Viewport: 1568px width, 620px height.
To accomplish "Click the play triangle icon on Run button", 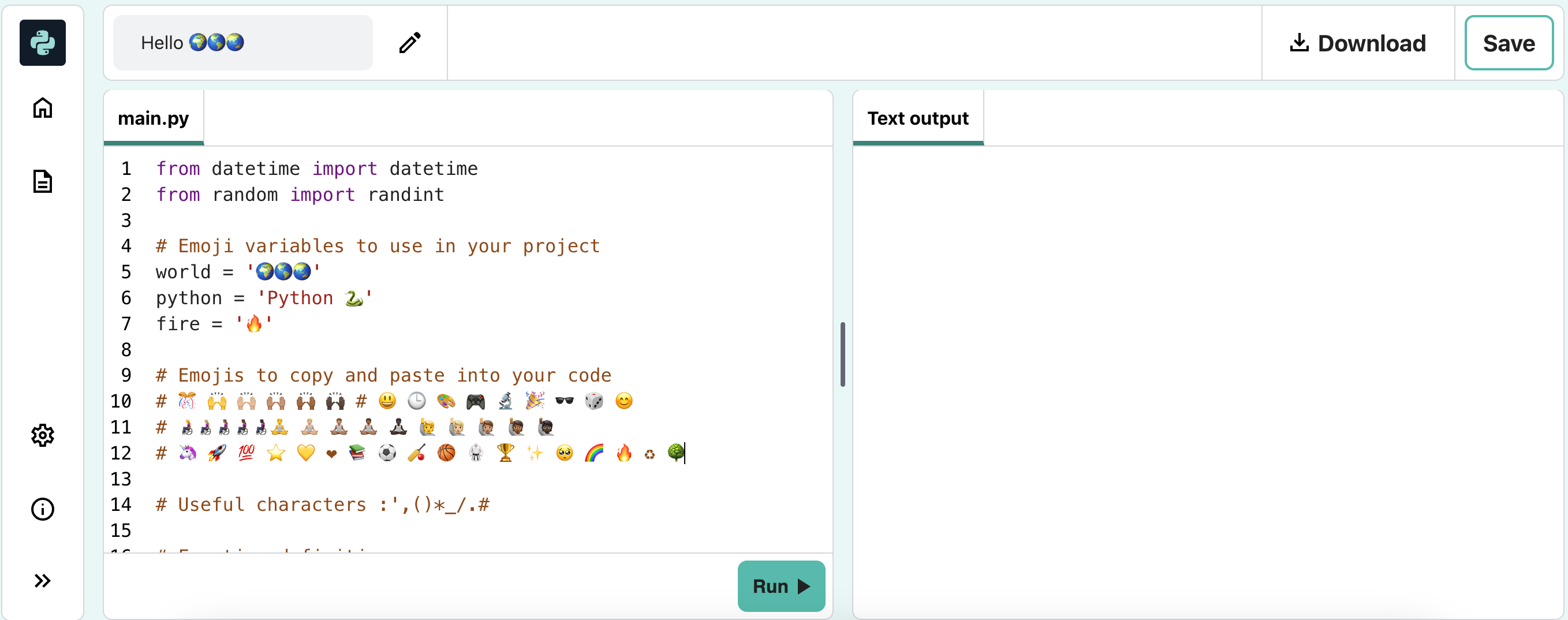I will (803, 586).
